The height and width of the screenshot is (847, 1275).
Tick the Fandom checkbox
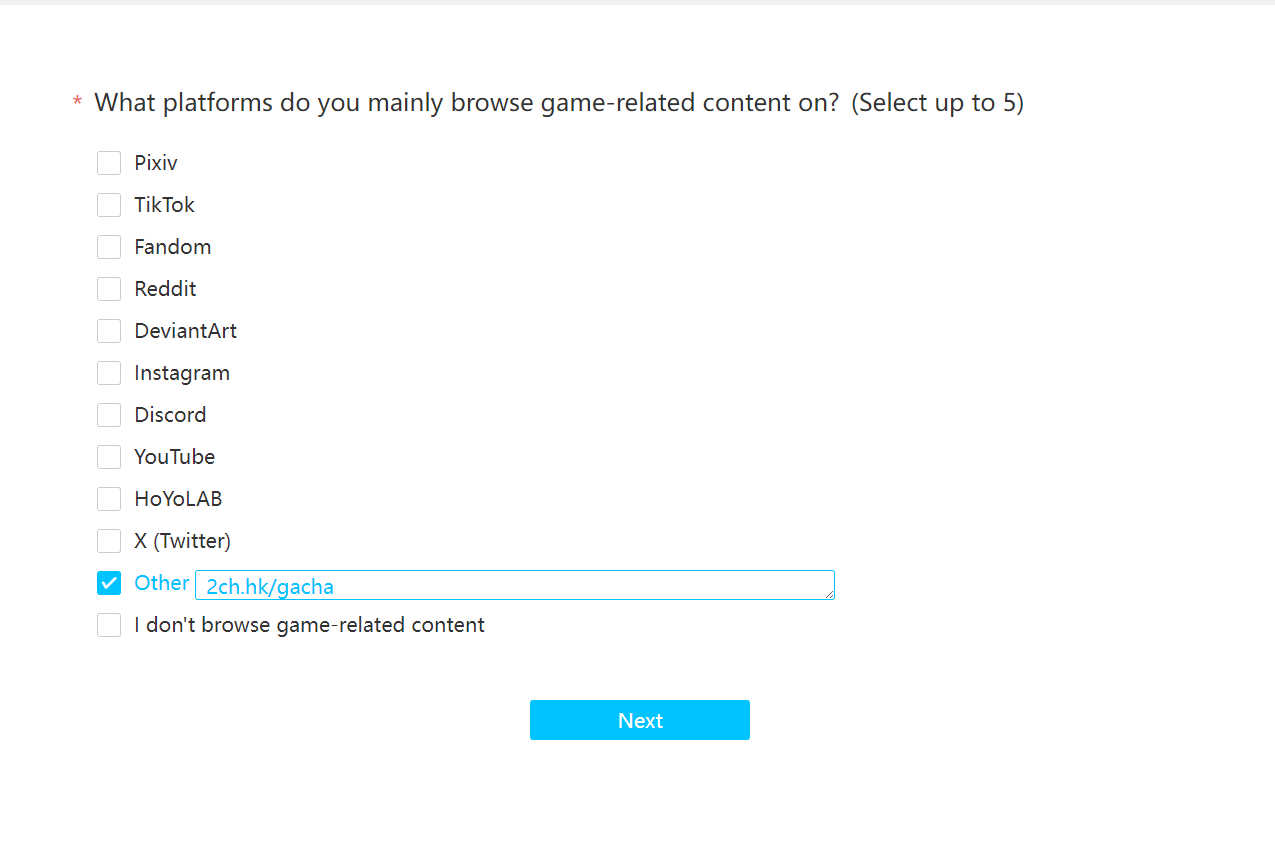pyautogui.click(x=109, y=247)
